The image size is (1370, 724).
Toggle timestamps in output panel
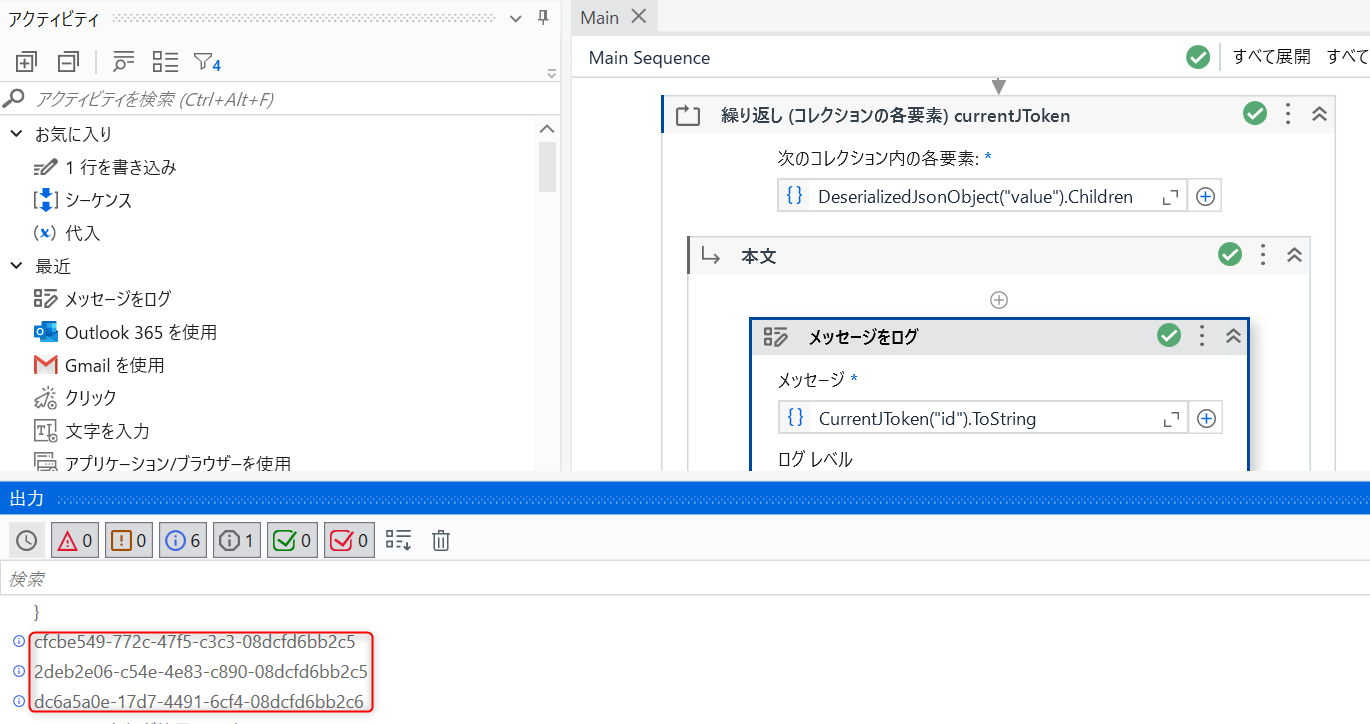point(26,541)
